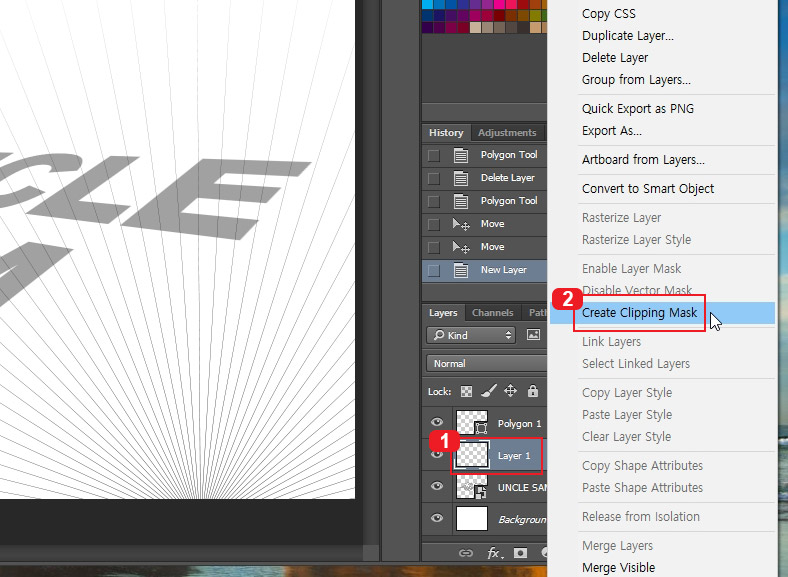Set history brush source at Delete Layer
Viewport: 788px width, 577px height.
[x=434, y=178]
